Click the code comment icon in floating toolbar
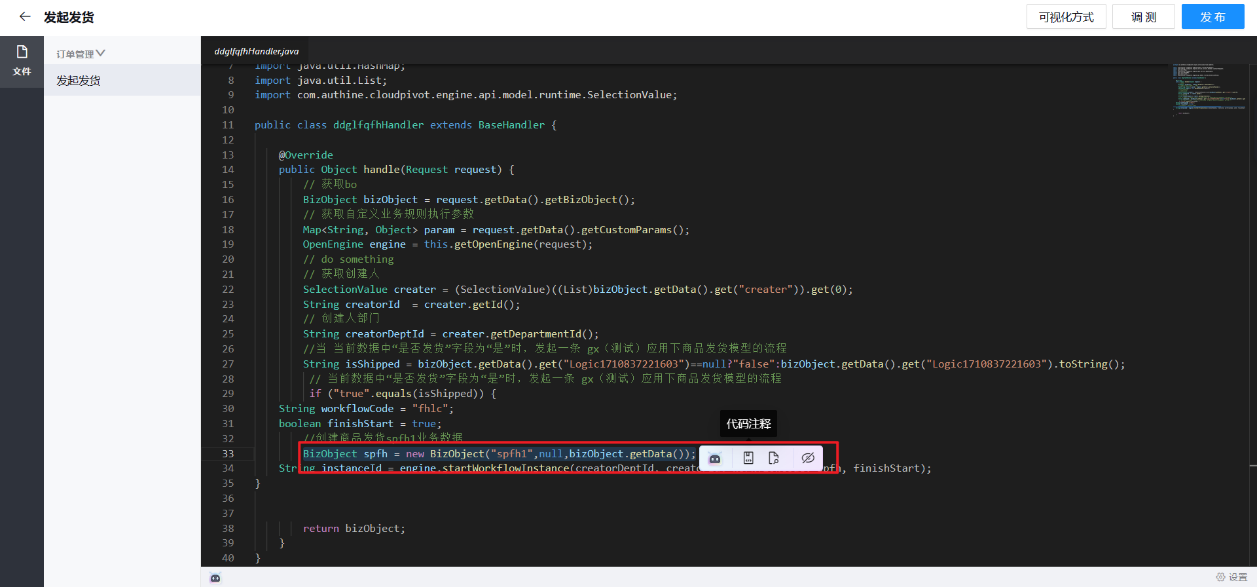The height and width of the screenshot is (587, 1257). (x=748, y=458)
